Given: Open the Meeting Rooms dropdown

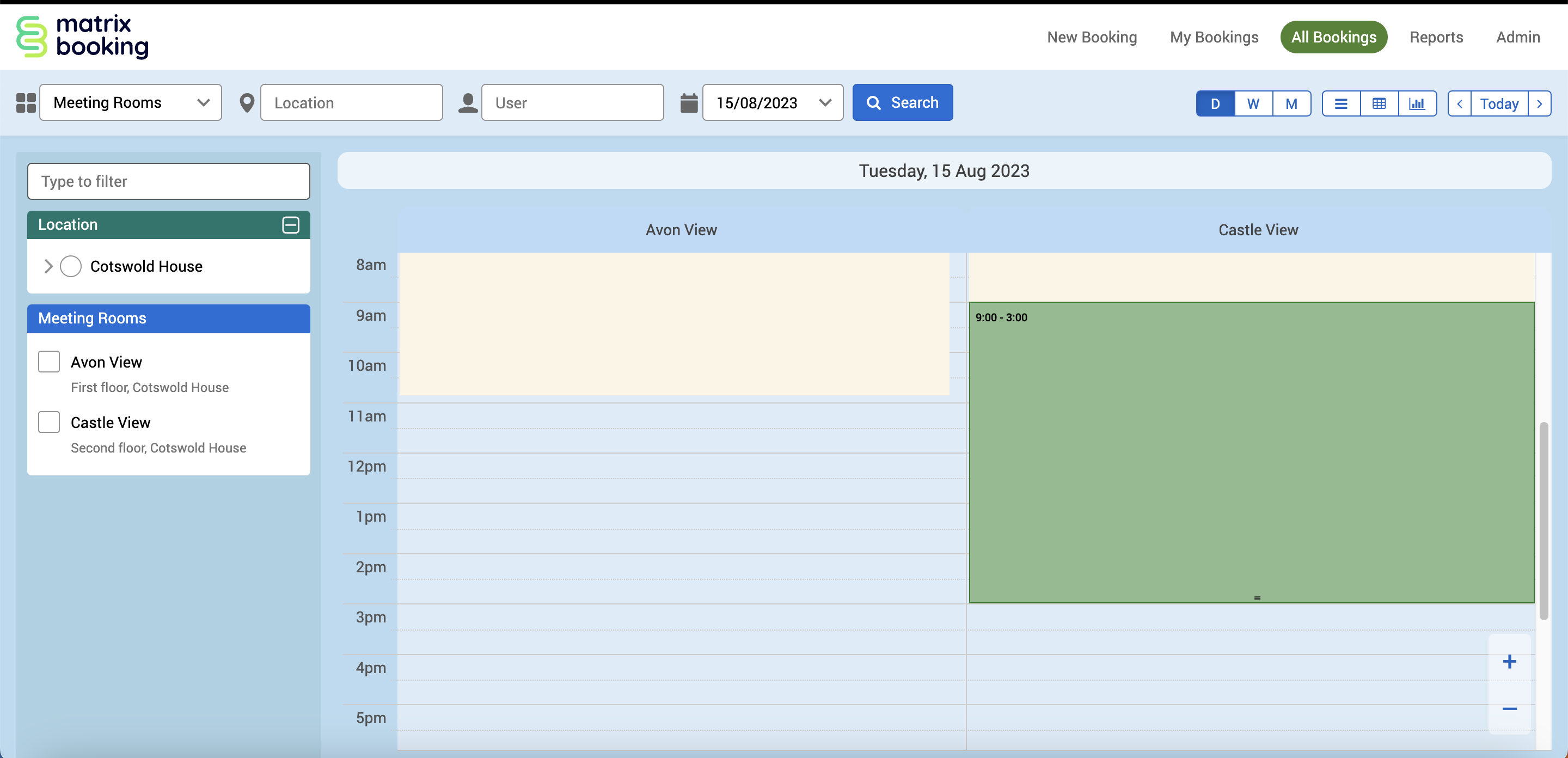Looking at the screenshot, I should (x=131, y=102).
